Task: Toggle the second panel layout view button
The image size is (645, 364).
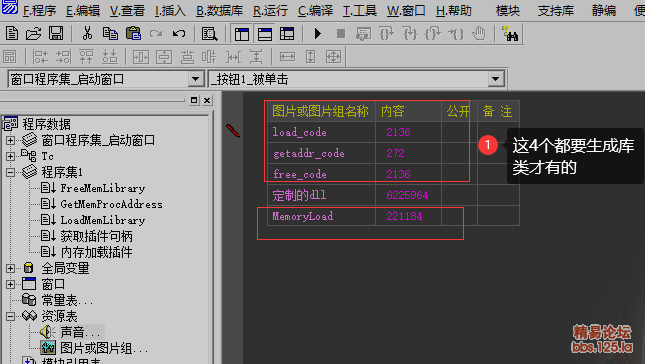Action: (264, 33)
